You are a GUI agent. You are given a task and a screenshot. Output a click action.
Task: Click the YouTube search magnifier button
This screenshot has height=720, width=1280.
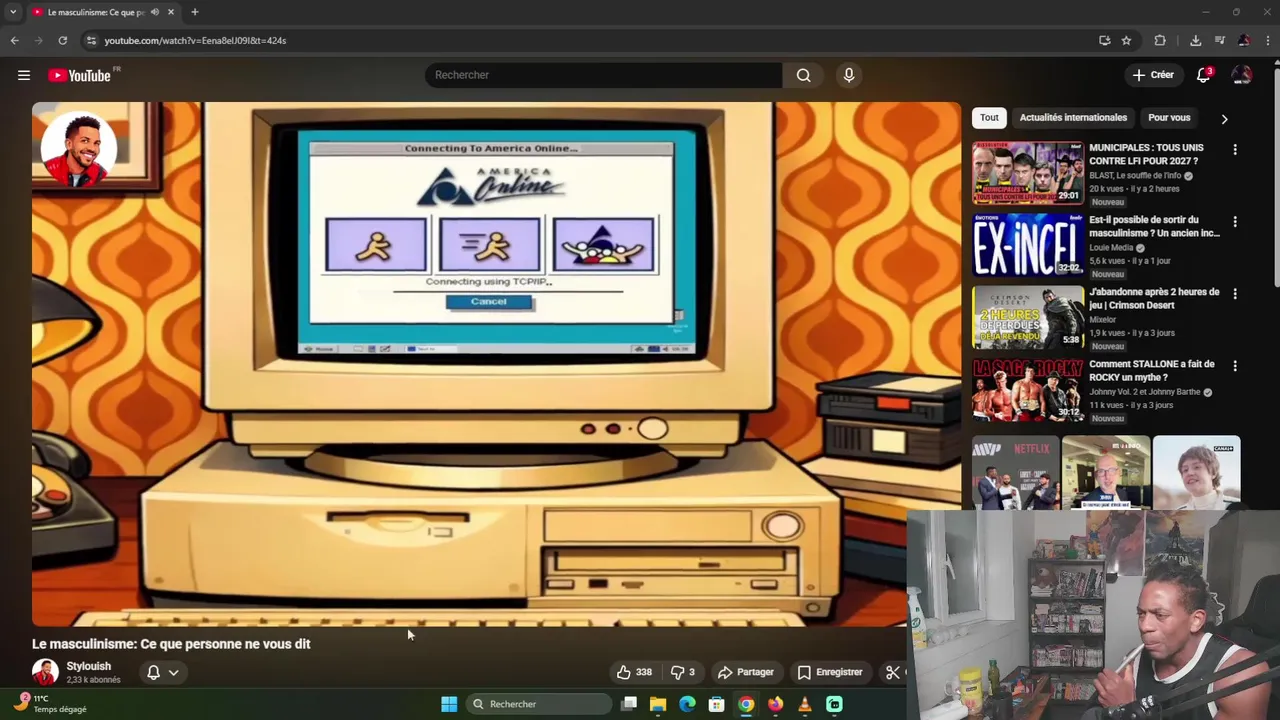(x=803, y=75)
